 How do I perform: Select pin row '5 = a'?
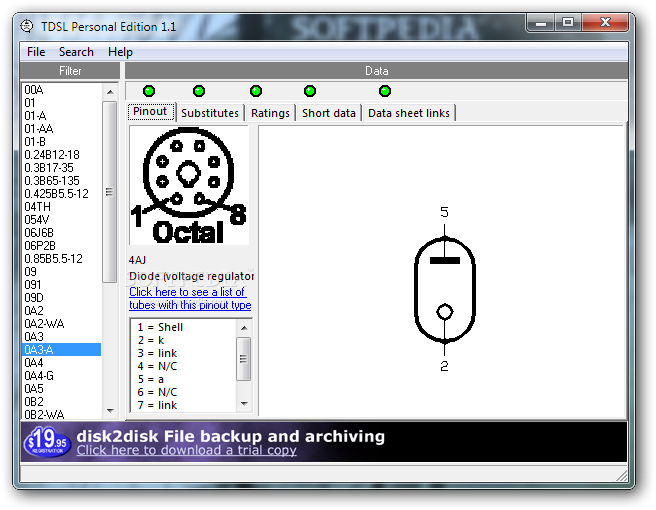[184, 379]
